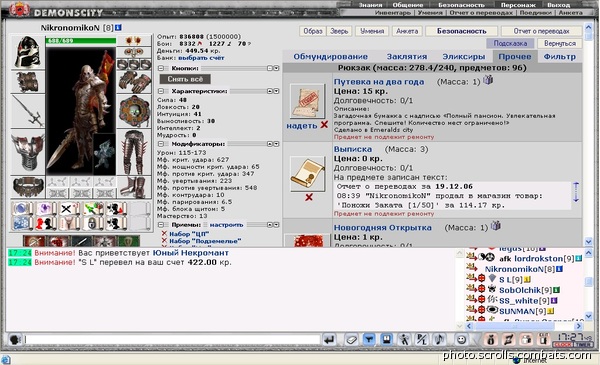Click the horizontal scrollbar under player list
600x365 pixels.
pyautogui.click(x=523, y=326)
